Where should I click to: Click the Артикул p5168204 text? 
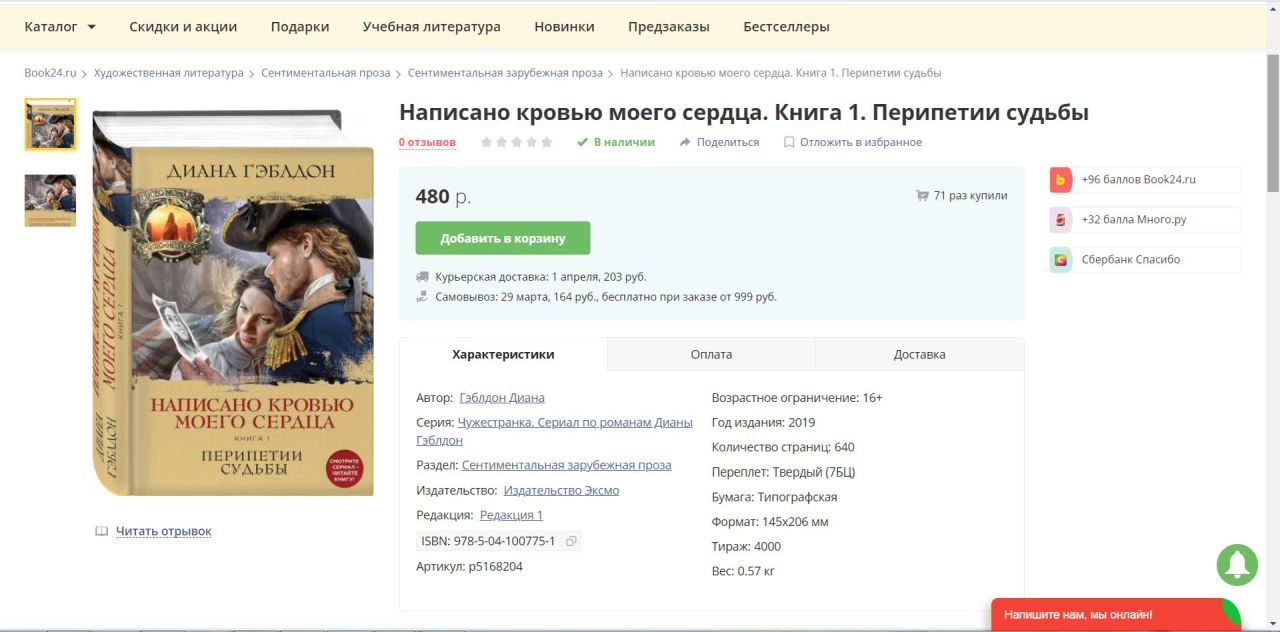pos(469,567)
